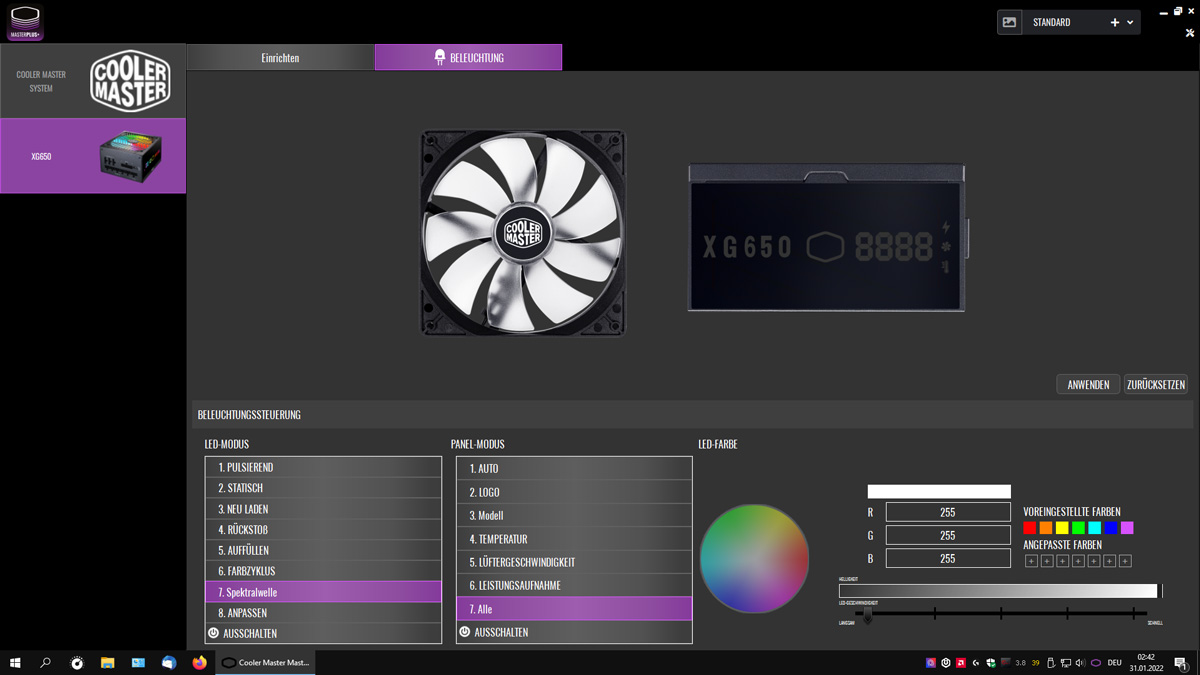Select the Cooler Master System entry
Screen dimensions: 1200x675
(93, 81)
